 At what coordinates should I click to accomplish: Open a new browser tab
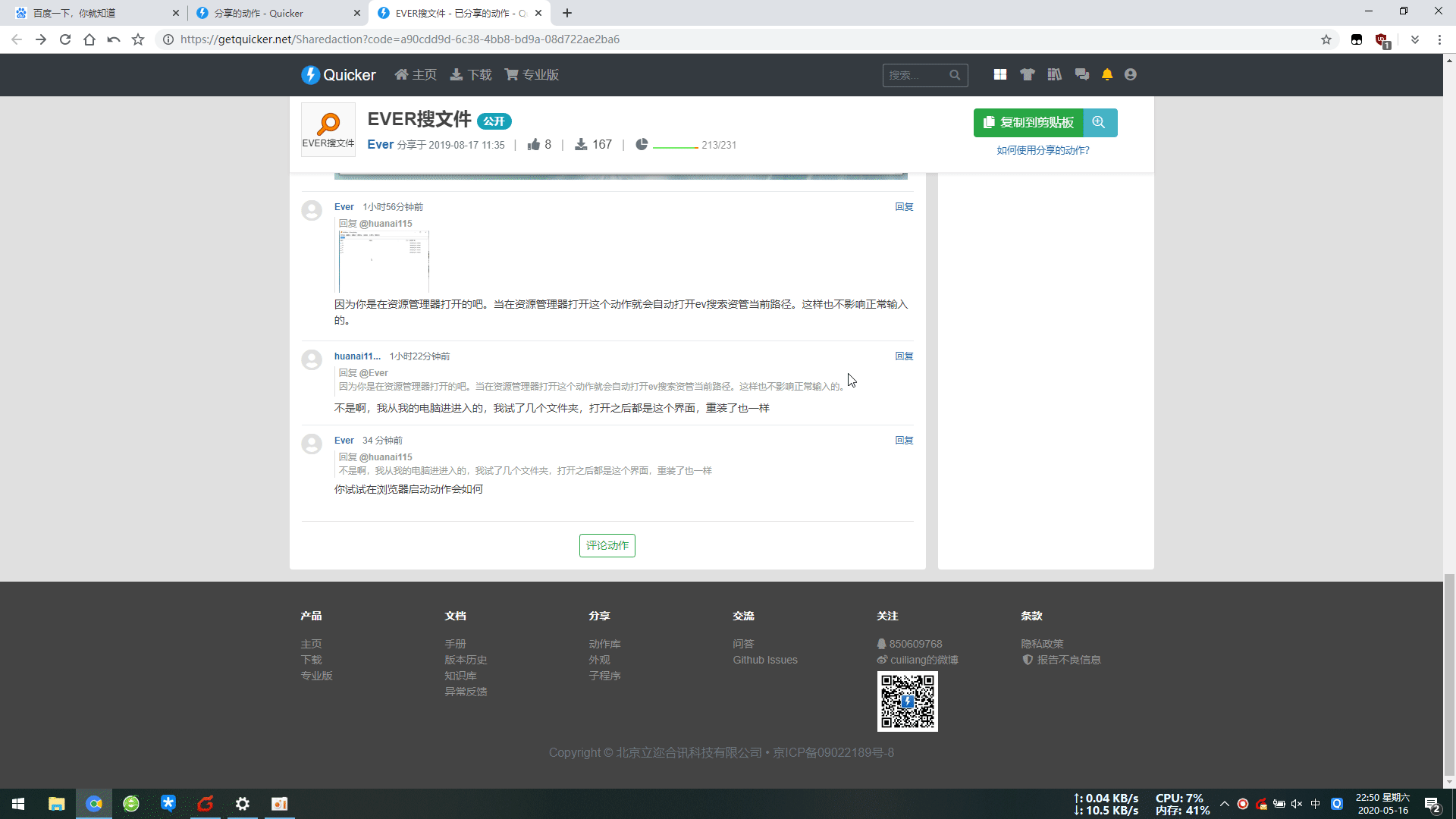pos(567,13)
